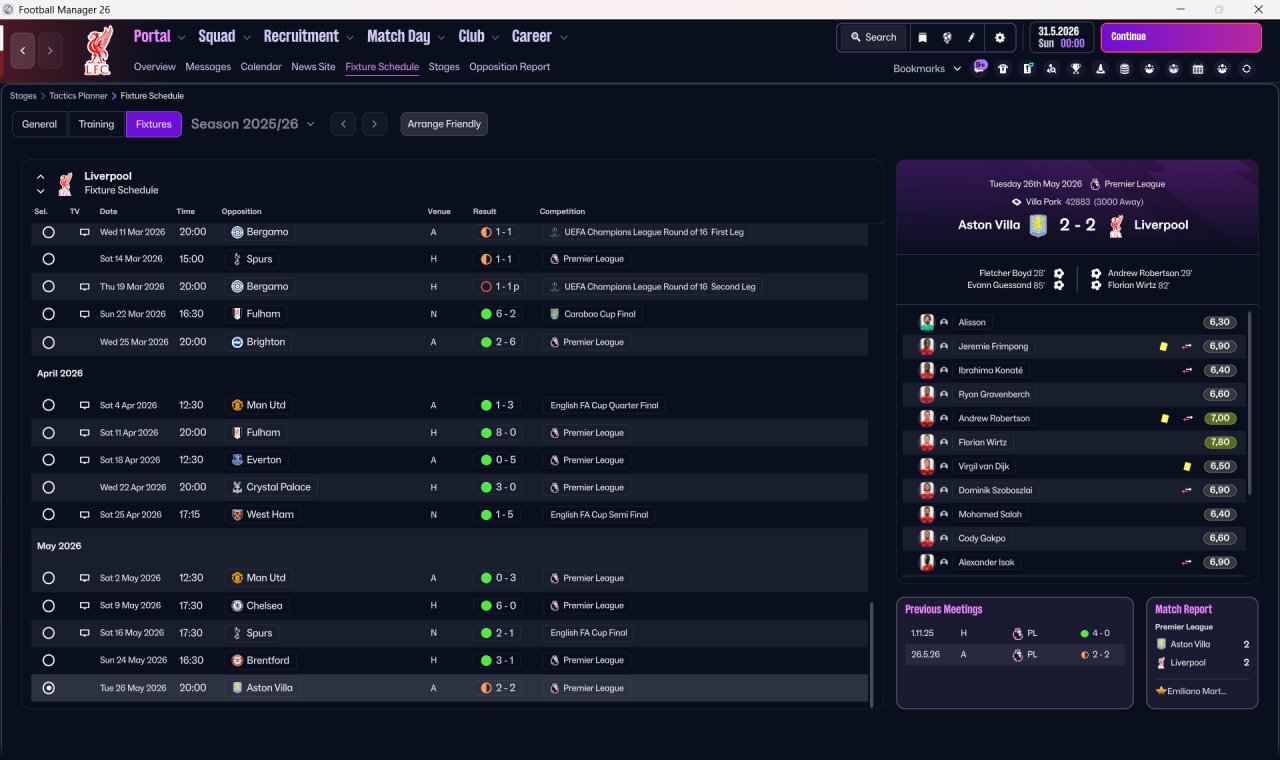Go to the previous season arrow

coord(343,124)
